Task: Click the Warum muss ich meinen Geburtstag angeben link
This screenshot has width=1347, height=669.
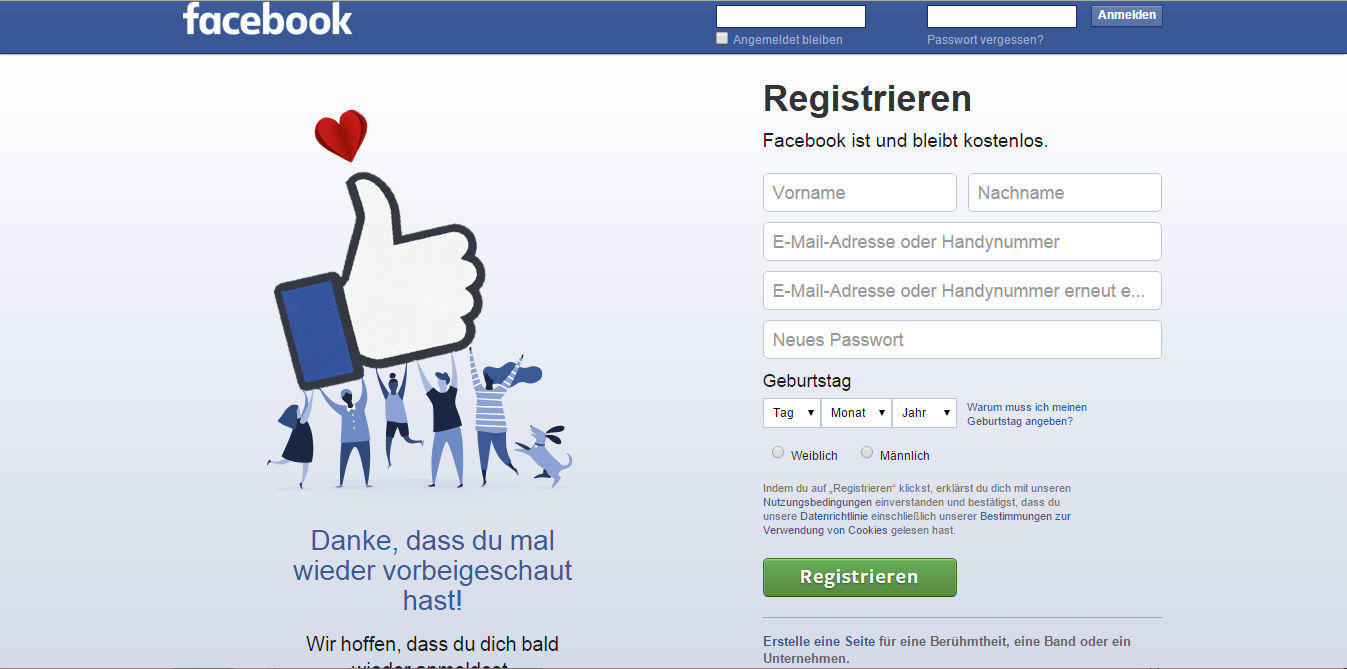Action: click(x=1027, y=414)
